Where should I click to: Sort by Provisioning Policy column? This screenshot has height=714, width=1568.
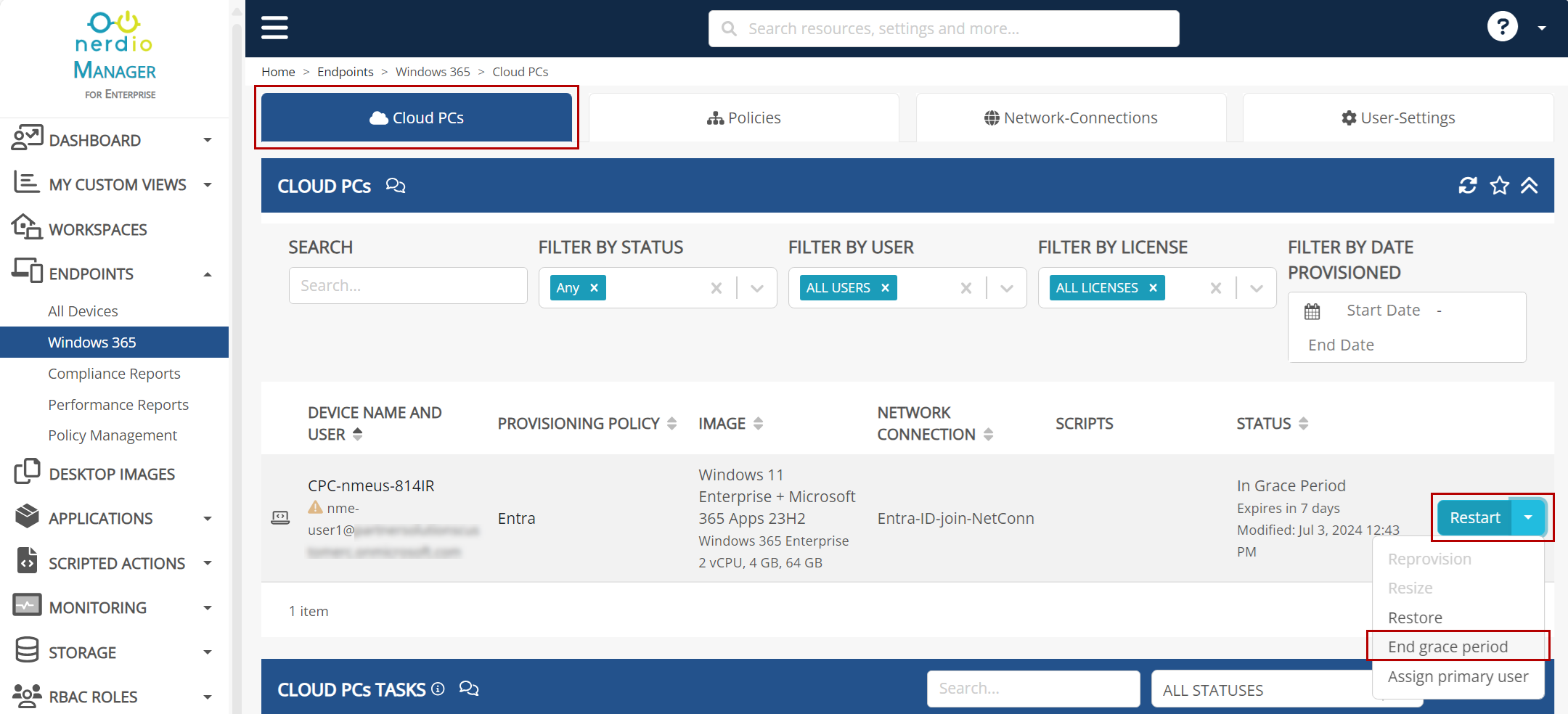(x=671, y=423)
